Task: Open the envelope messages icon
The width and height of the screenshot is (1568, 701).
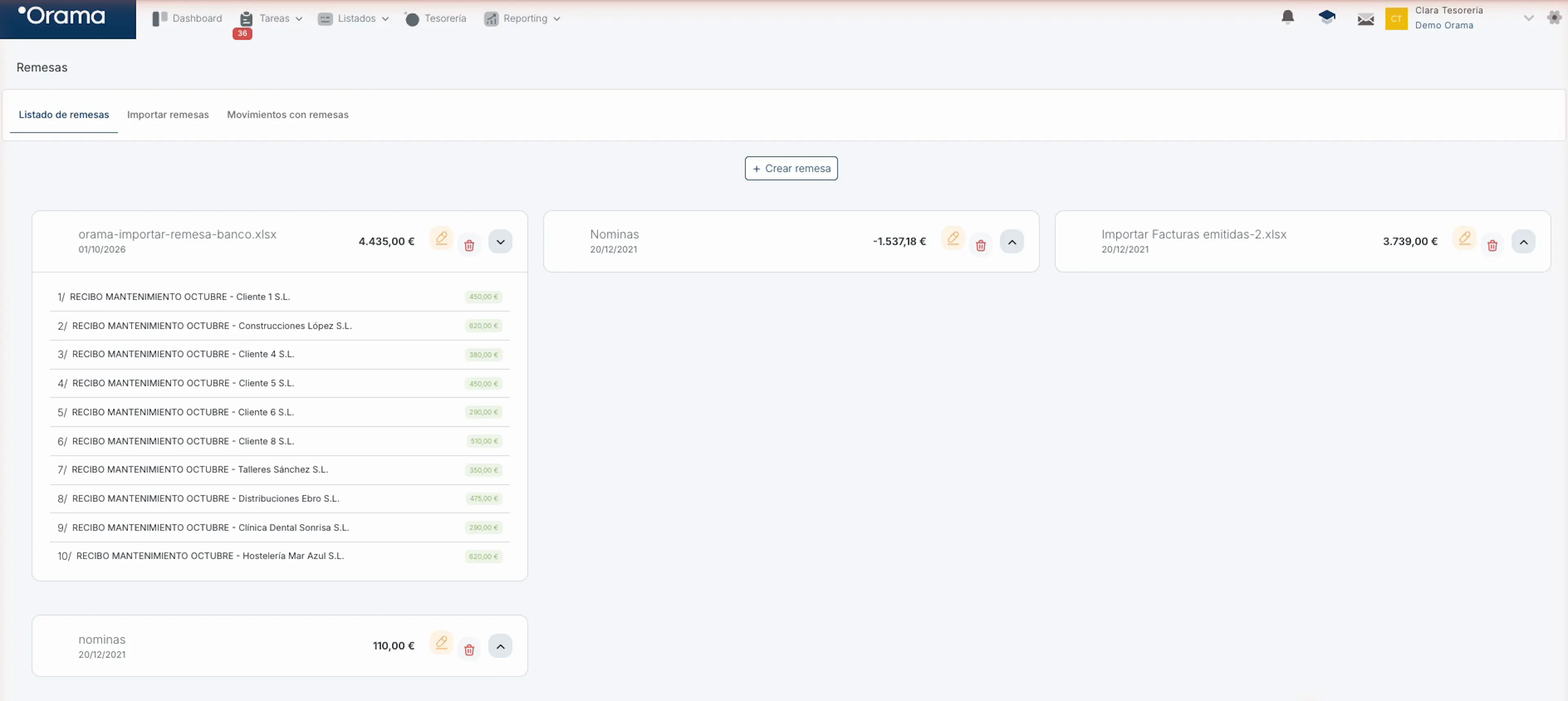Action: 1366,20
